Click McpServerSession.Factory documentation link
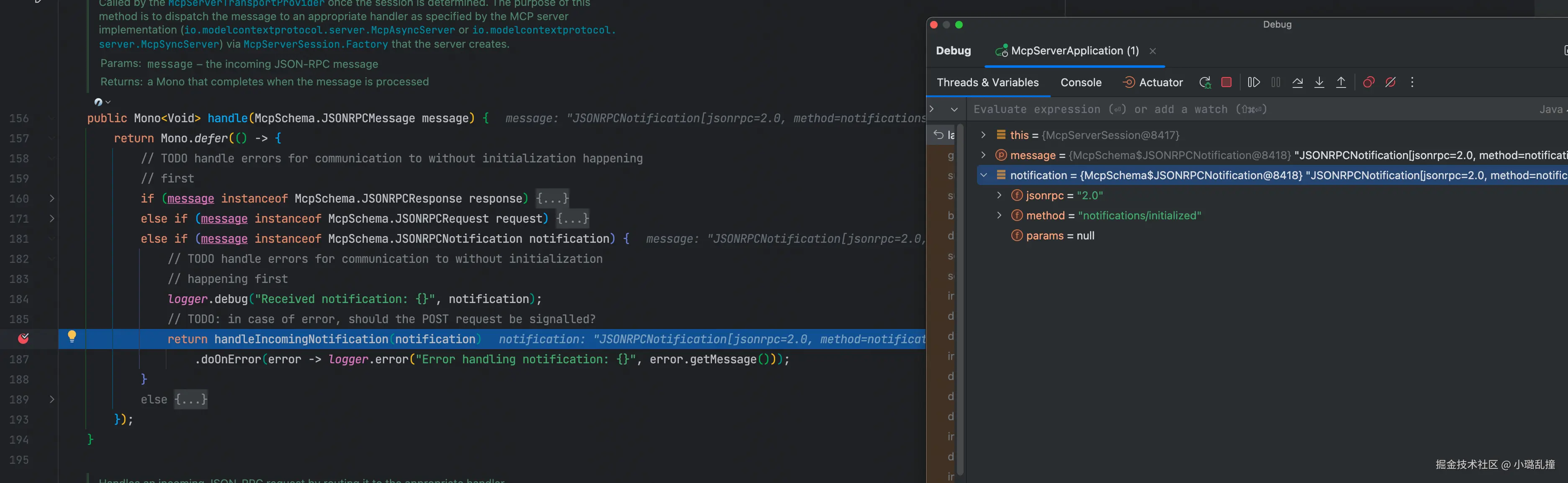The image size is (1568, 483). 315,44
